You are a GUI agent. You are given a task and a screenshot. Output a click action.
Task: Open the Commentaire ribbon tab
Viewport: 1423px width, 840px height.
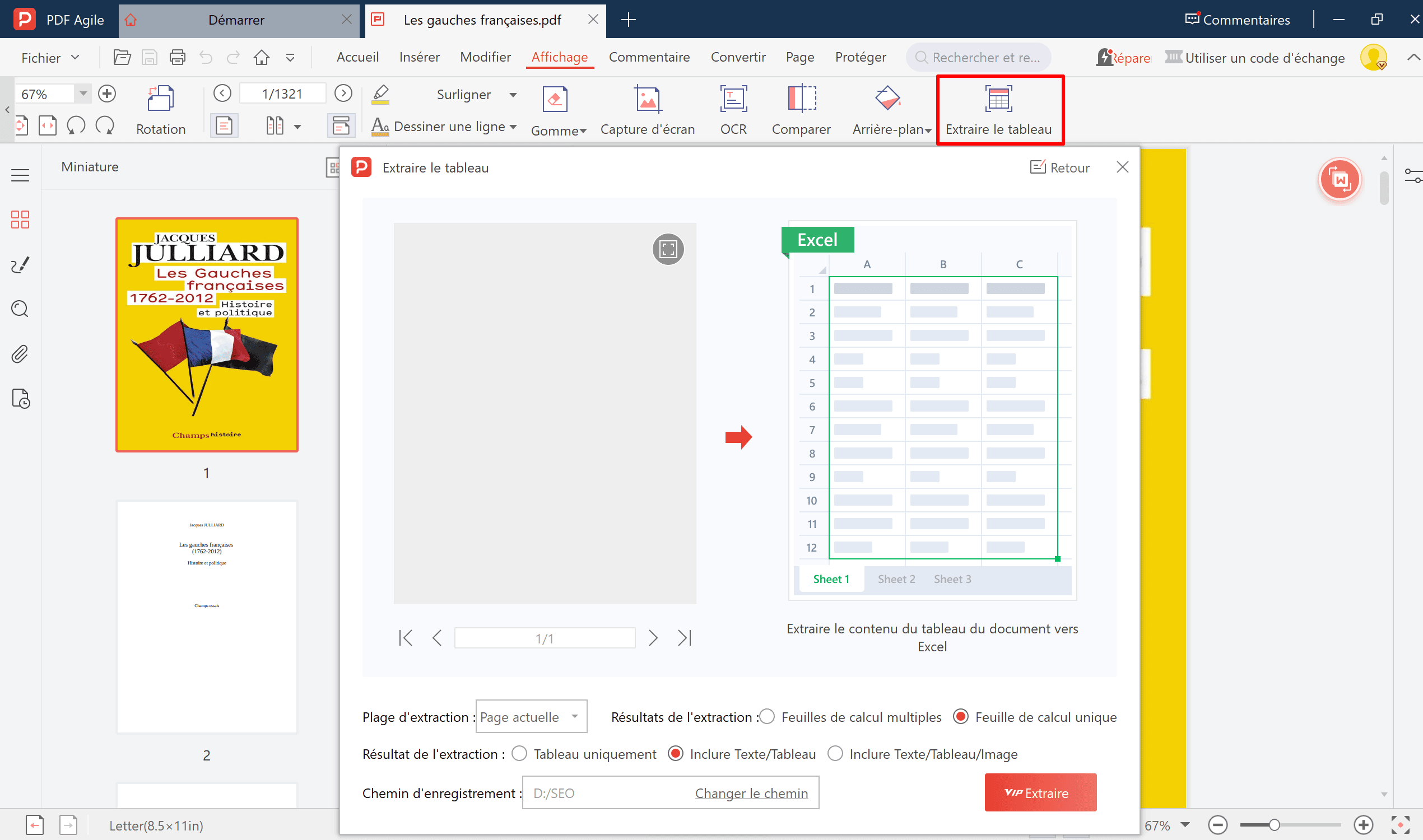coord(649,57)
